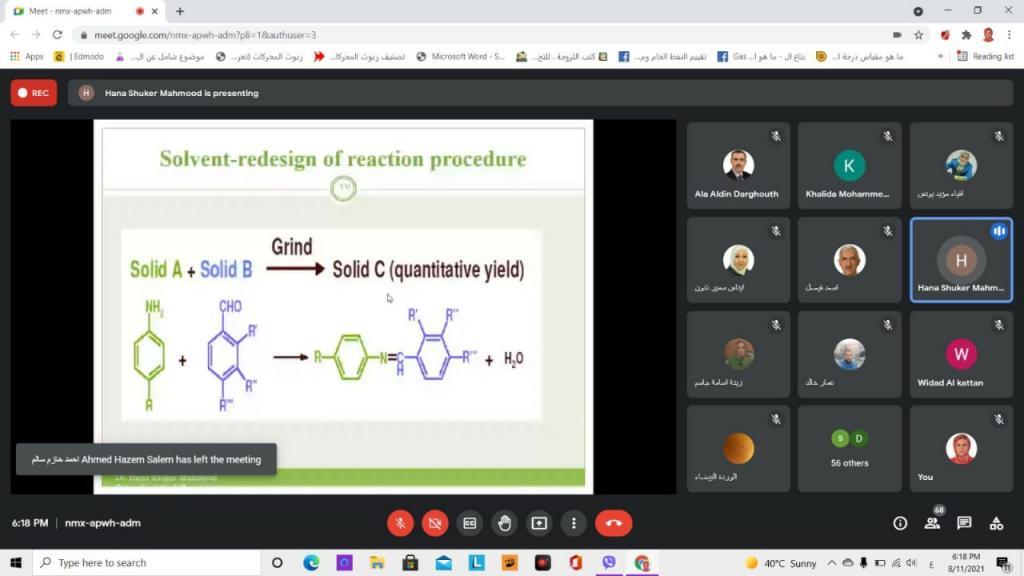The image size is (1024, 576).
Task: Expand the hidden bookmarks chevron
Action: click(940, 57)
